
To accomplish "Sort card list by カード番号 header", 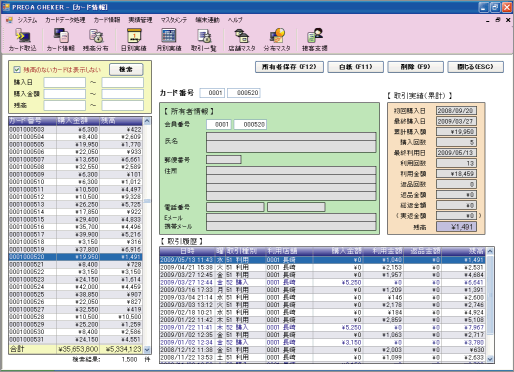I will pyautogui.click(x=32, y=121).
